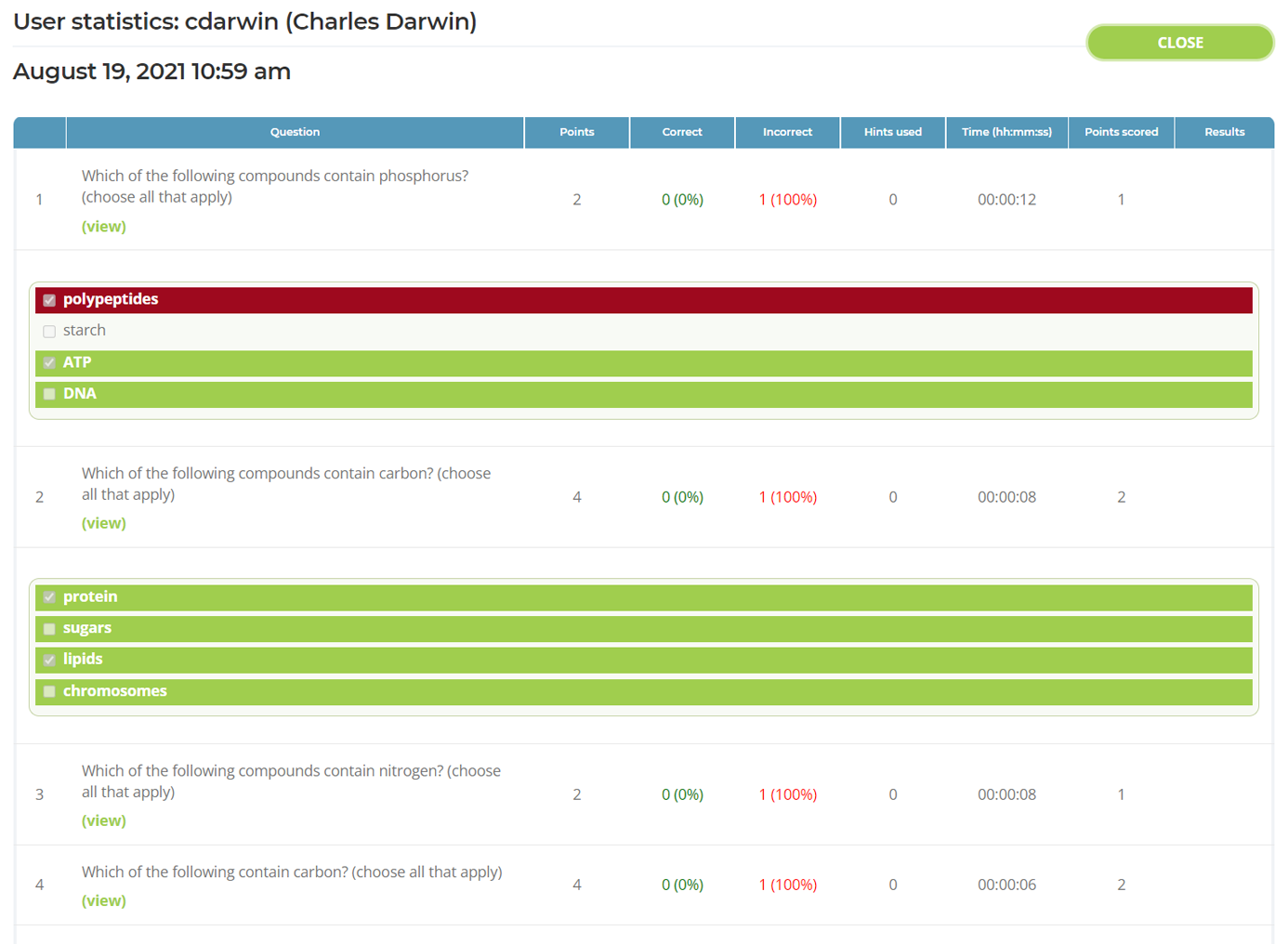Toggle the polypeptides checkbox
Screen dimensions: 1288x944
coord(49,300)
